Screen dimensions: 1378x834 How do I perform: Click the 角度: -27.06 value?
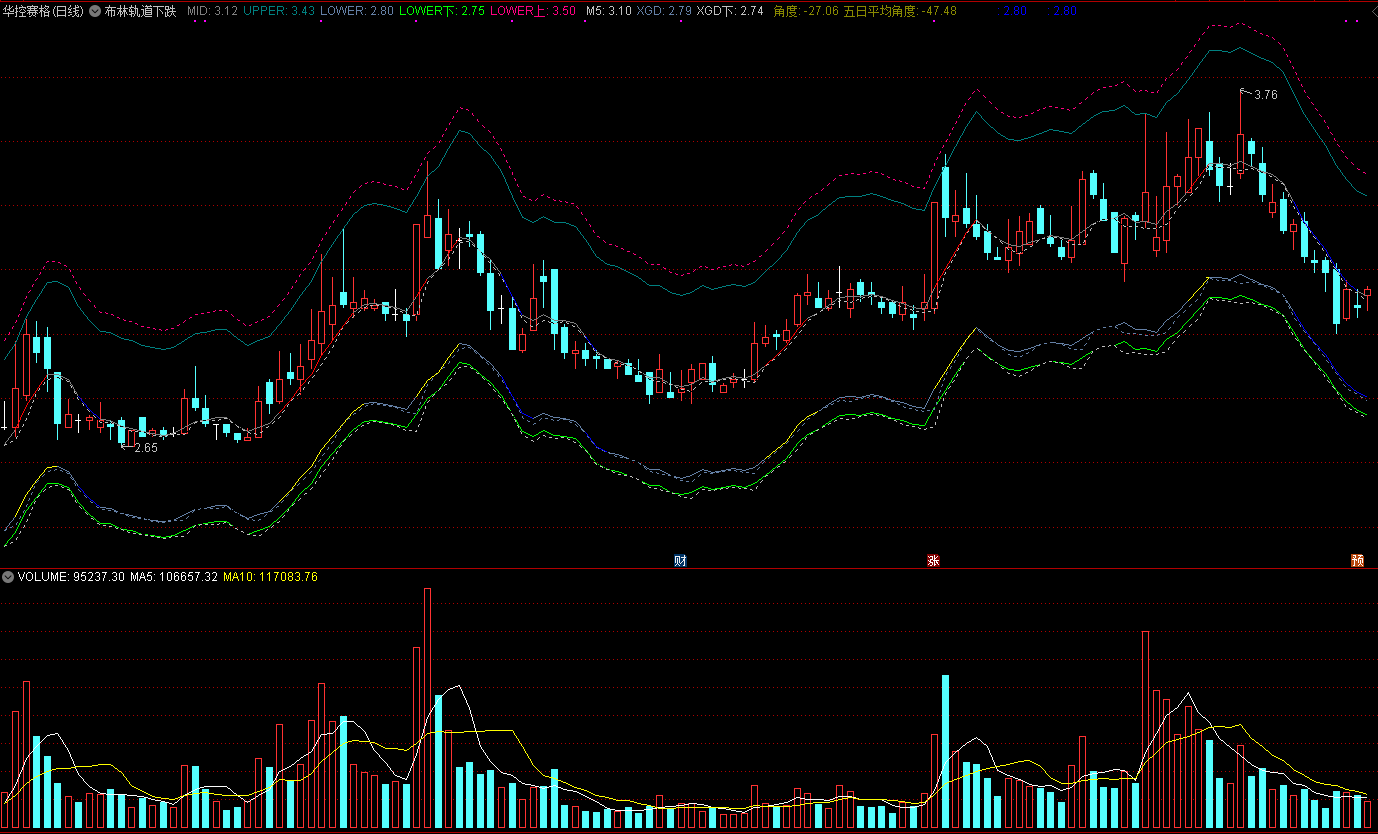[x=806, y=12]
